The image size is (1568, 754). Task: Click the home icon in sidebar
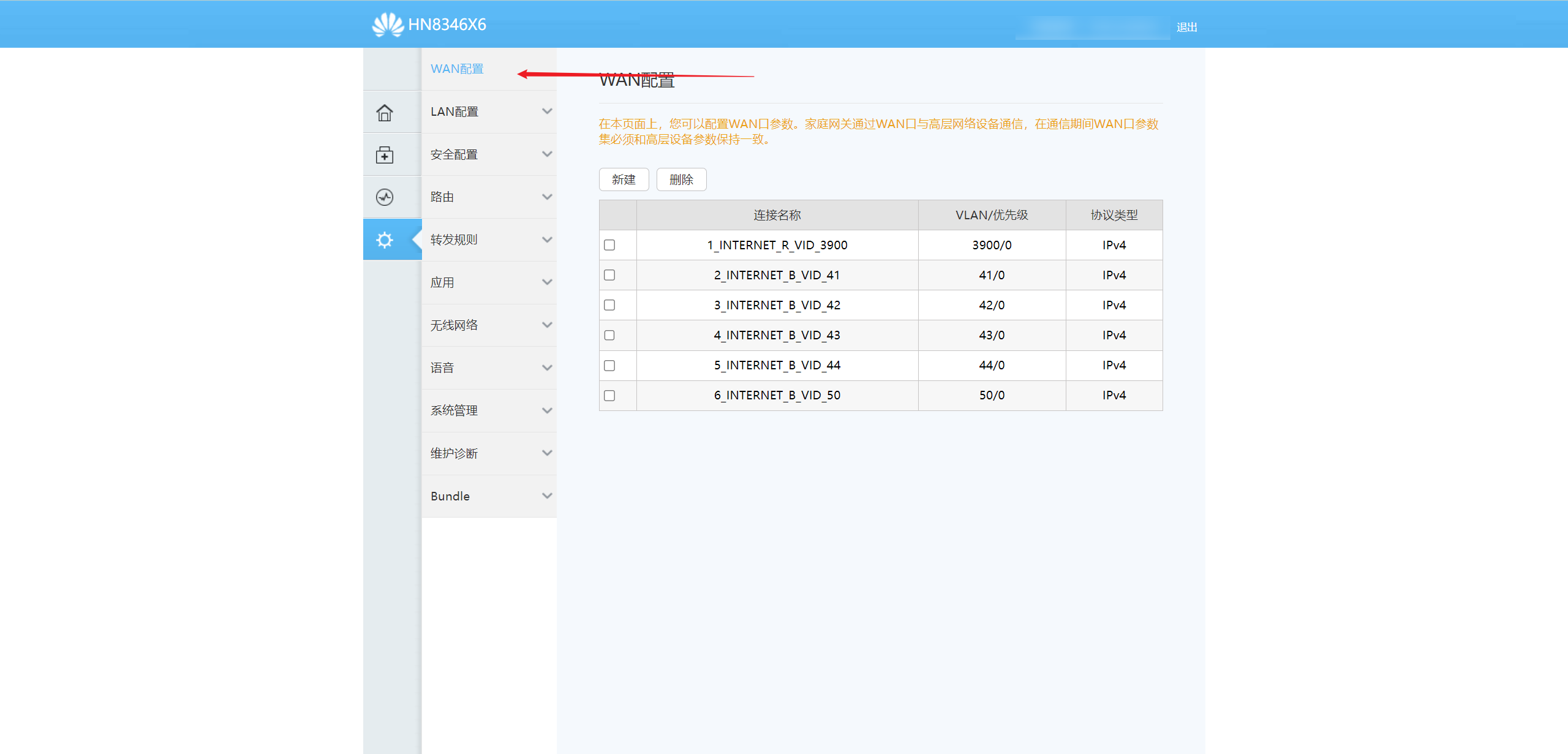click(x=385, y=112)
